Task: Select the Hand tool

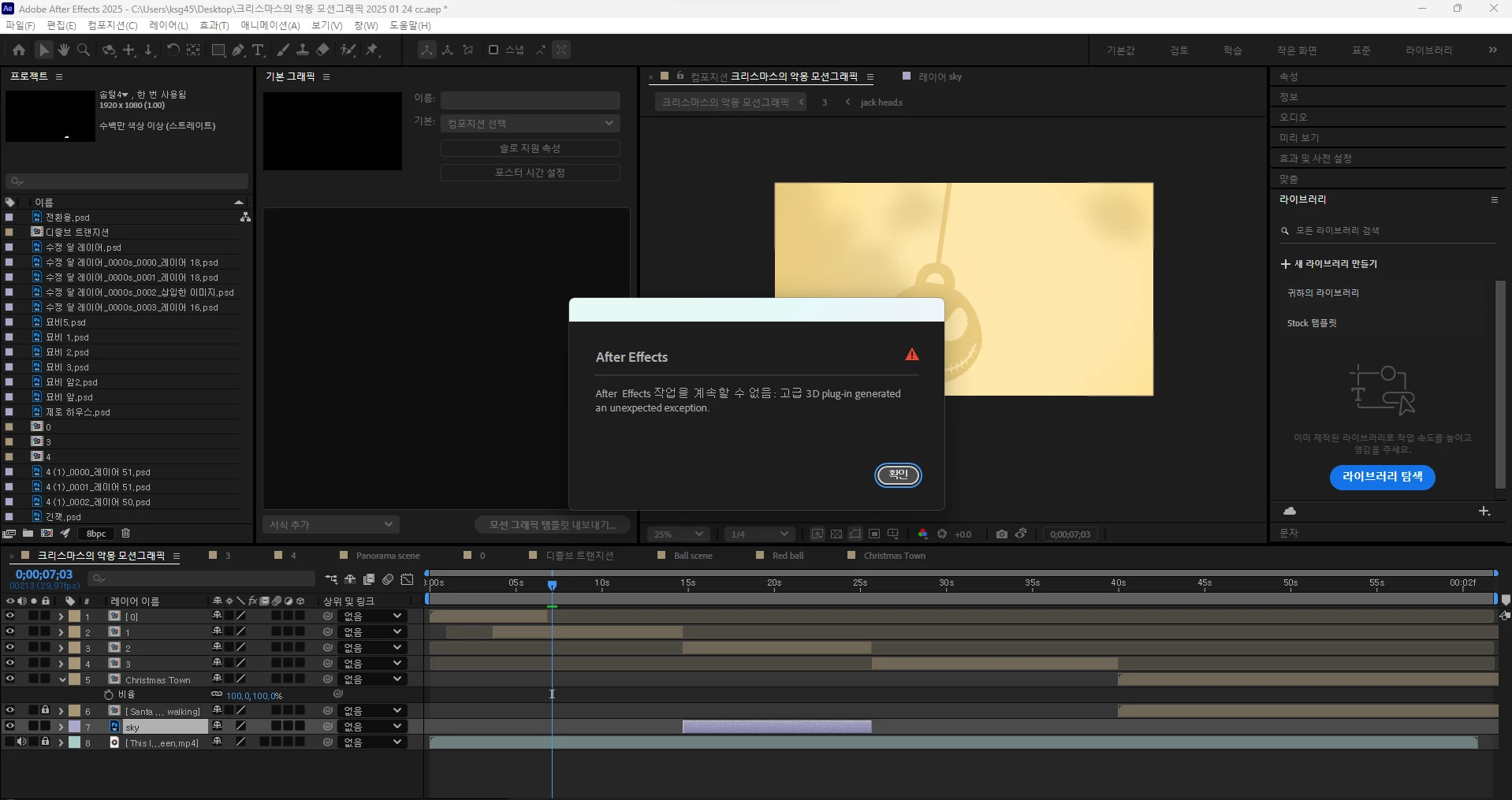Action: coord(64,50)
